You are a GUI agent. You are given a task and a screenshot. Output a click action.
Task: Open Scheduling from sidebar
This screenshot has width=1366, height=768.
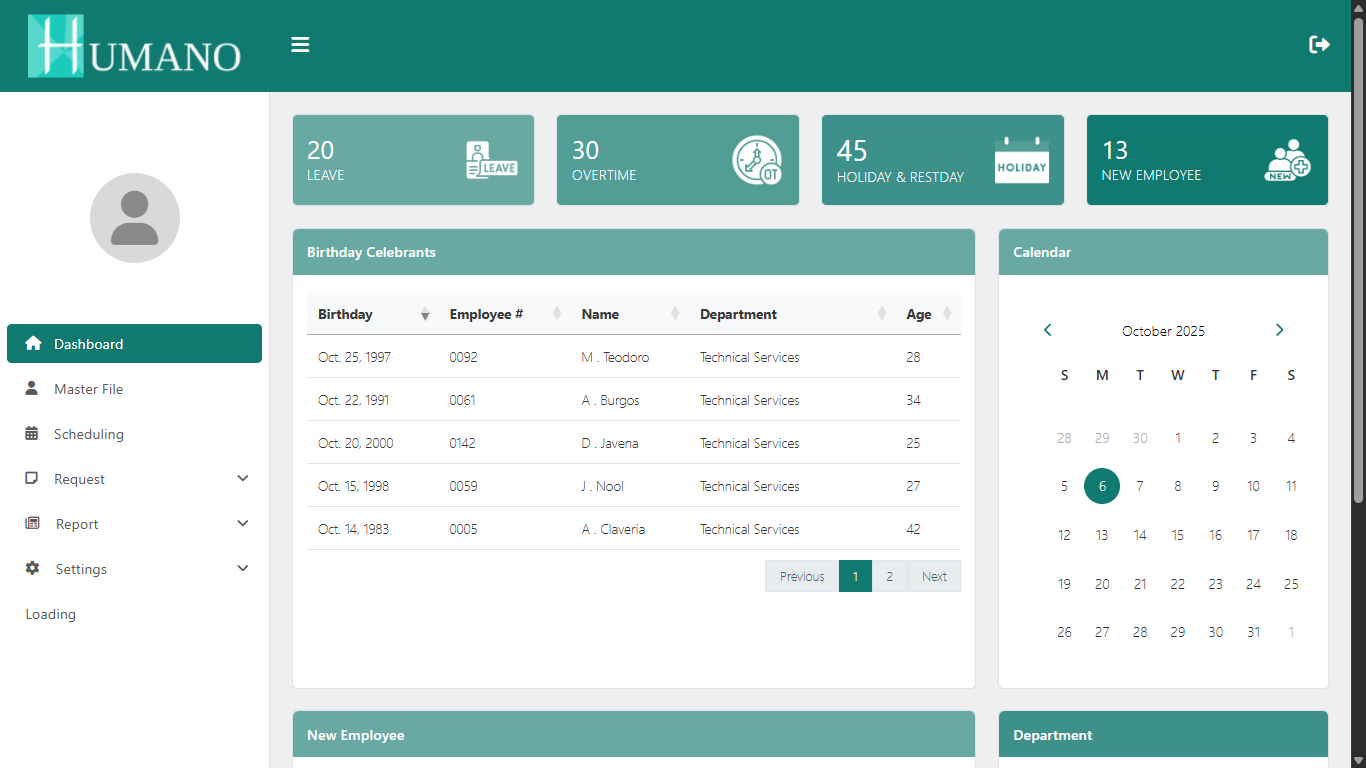[x=89, y=434]
